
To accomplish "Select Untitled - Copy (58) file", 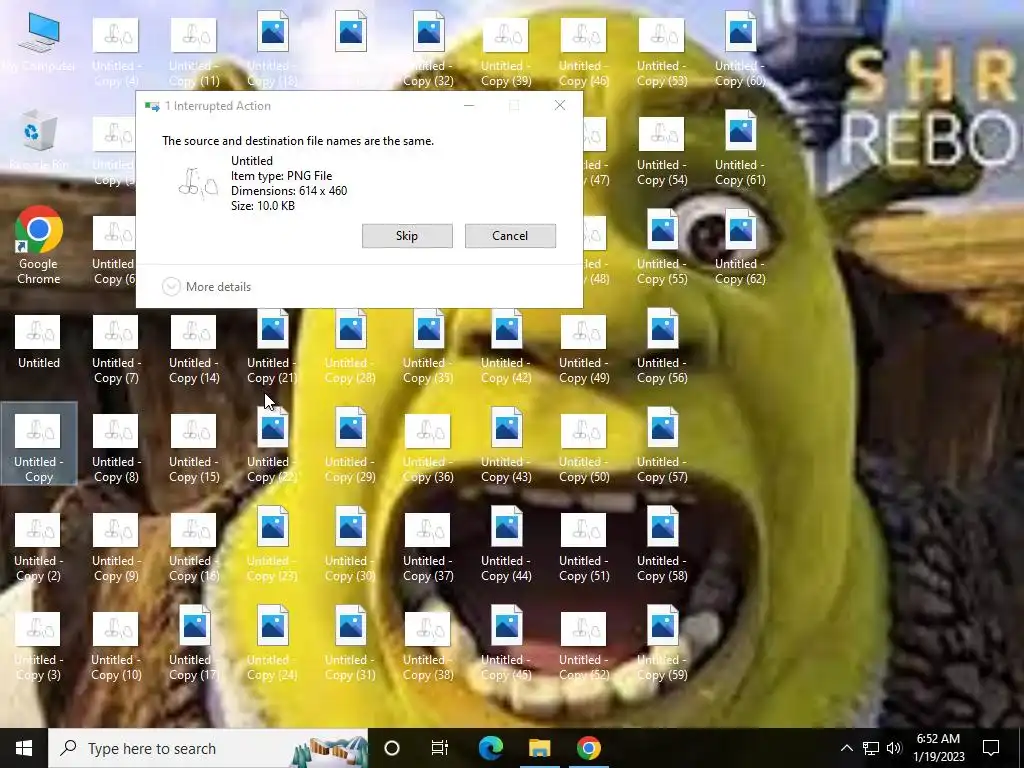I will pos(662,545).
